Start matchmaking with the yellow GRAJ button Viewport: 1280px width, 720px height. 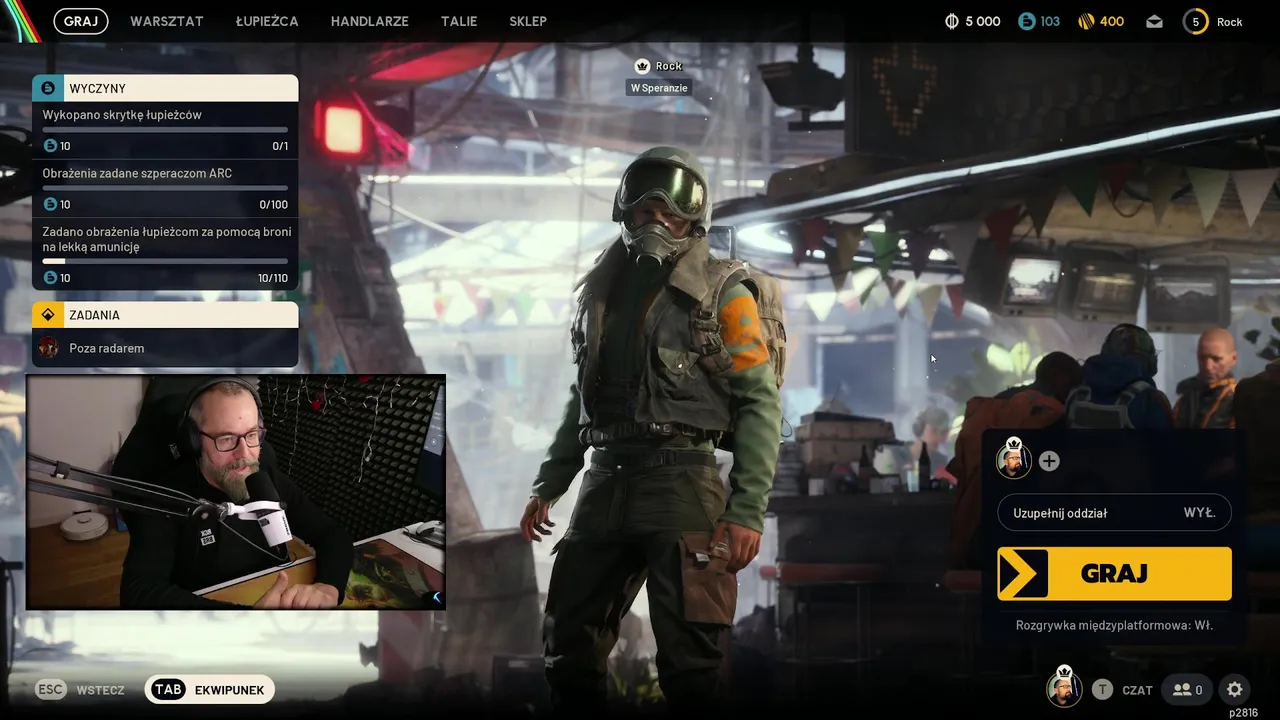coord(1114,573)
